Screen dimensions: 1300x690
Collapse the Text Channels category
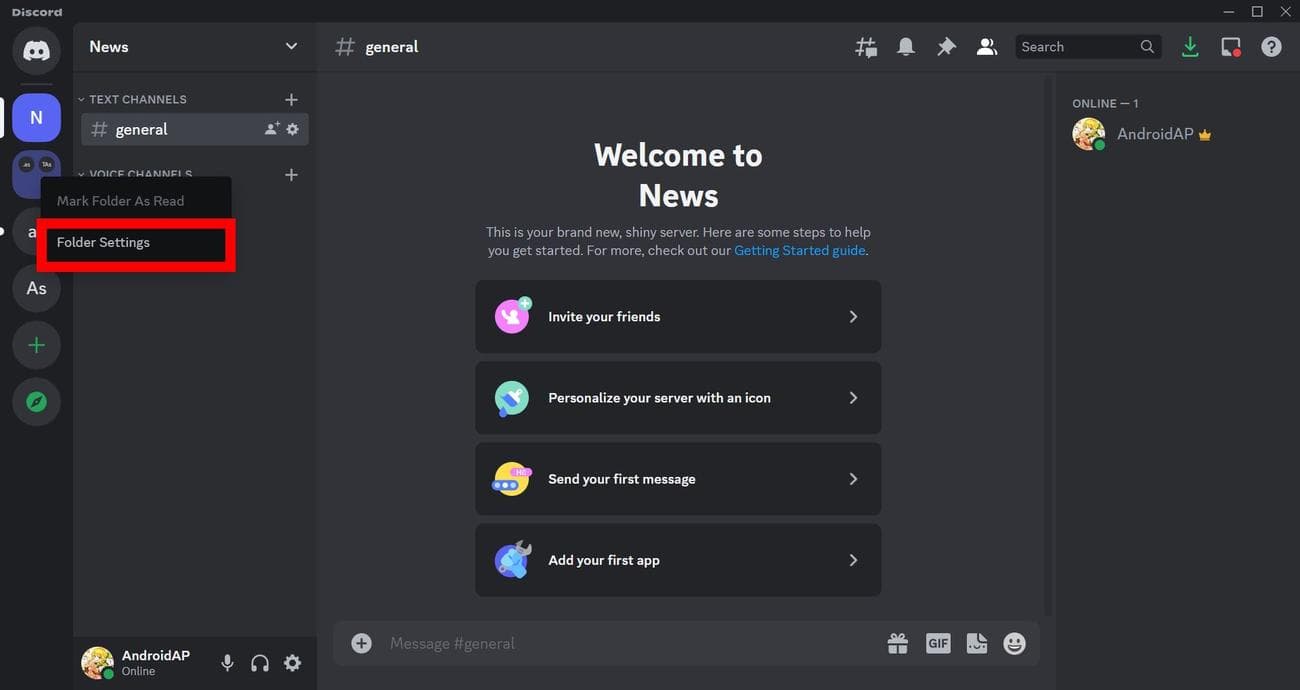click(137, 99)
